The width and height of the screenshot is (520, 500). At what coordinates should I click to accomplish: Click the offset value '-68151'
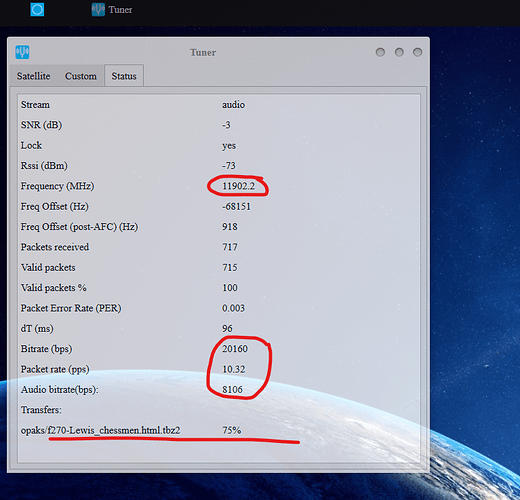(x=236, y=207)
